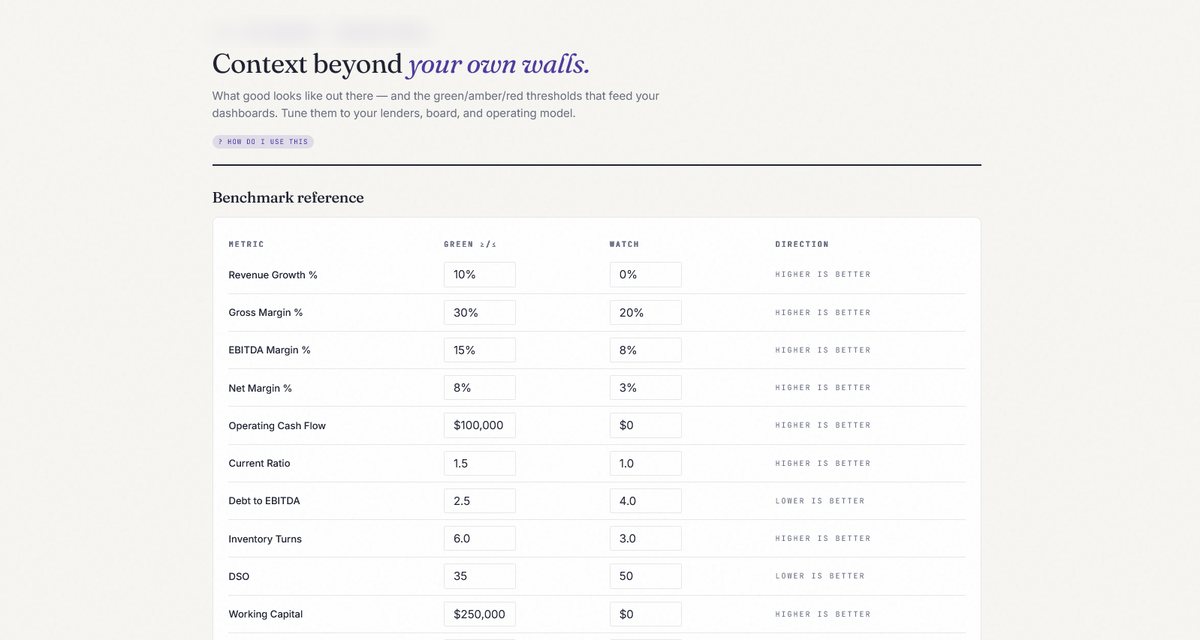Edit Debt to EBITDA green value 2.5
This screenshot has width=1200, height=640.
tap(480, 501)
